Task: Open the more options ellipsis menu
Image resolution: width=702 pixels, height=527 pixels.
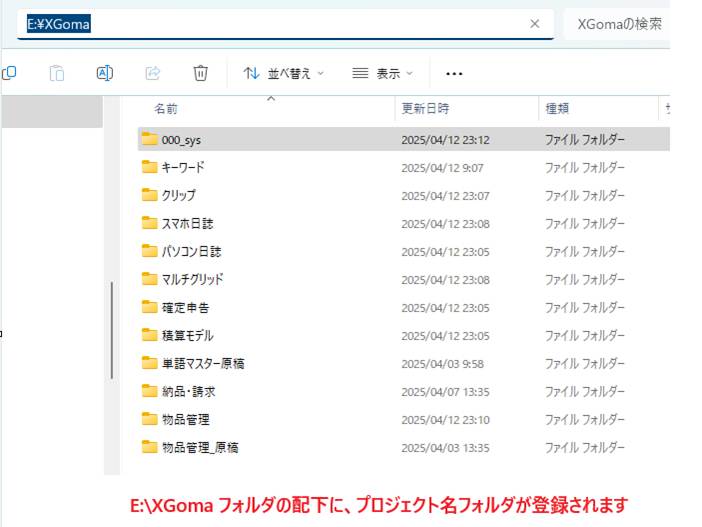Action: [x=454, y=74]
